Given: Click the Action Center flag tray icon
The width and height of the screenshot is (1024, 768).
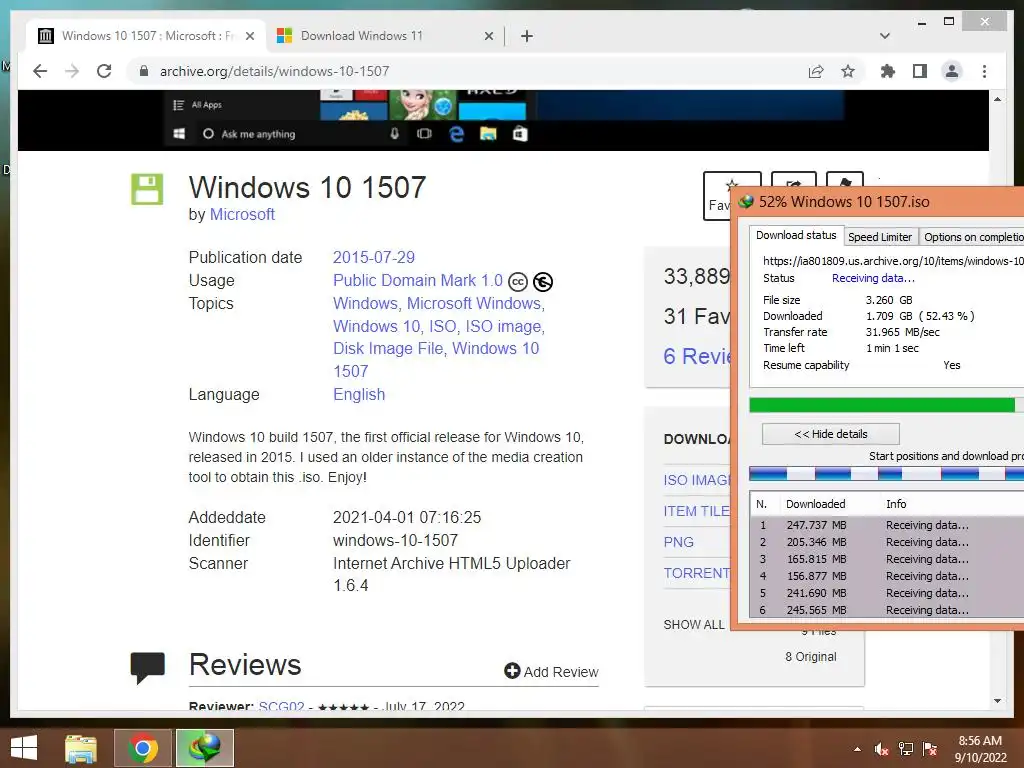Looking at the screenshot, I should pos(930,749).
